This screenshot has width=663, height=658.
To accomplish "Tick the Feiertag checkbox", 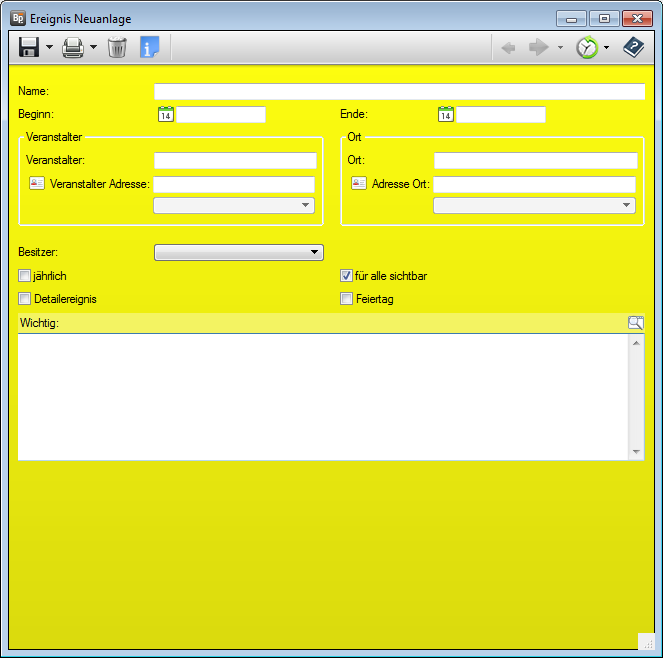I will (347, 298).
